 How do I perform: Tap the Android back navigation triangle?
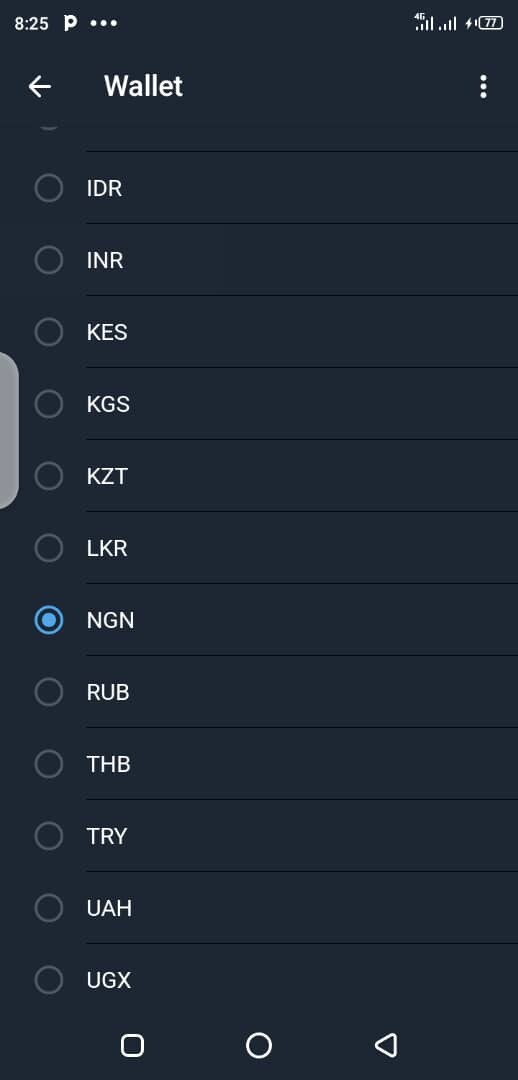[386, 1045]
